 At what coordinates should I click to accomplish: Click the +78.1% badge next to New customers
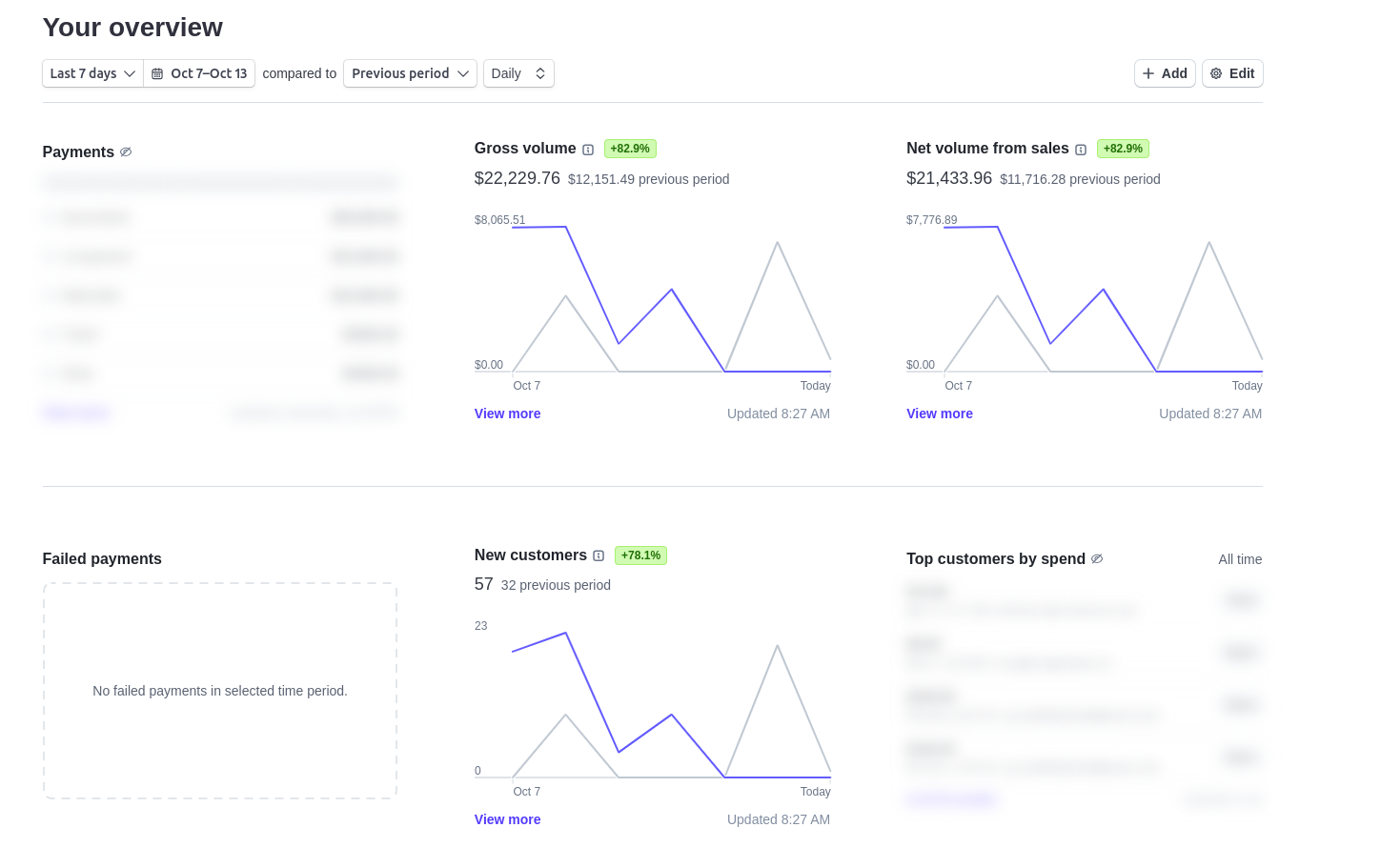coord(640,555)
